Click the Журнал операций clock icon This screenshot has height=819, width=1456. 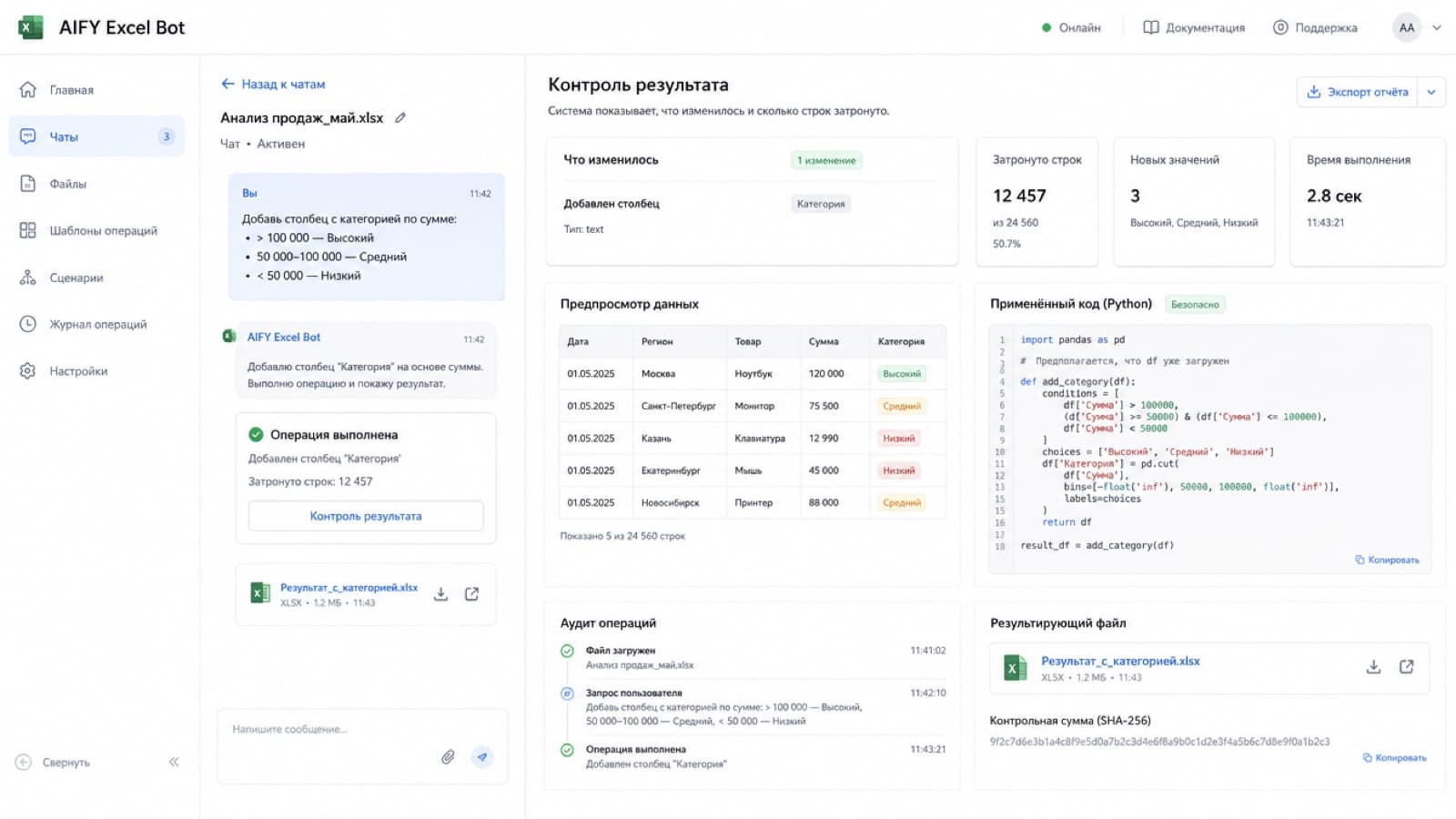coord(28,324)
